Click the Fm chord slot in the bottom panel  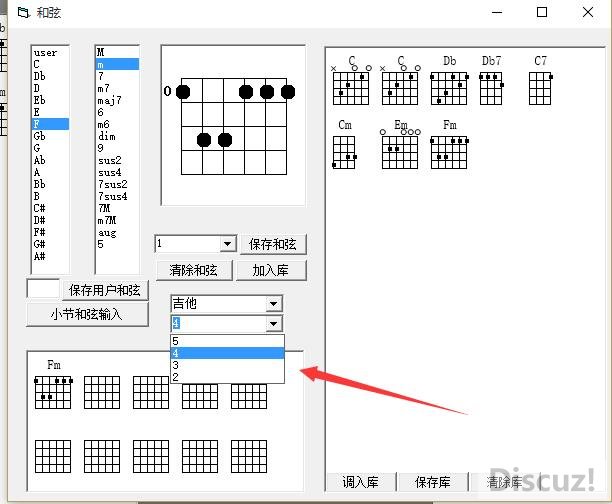[54, 392]
